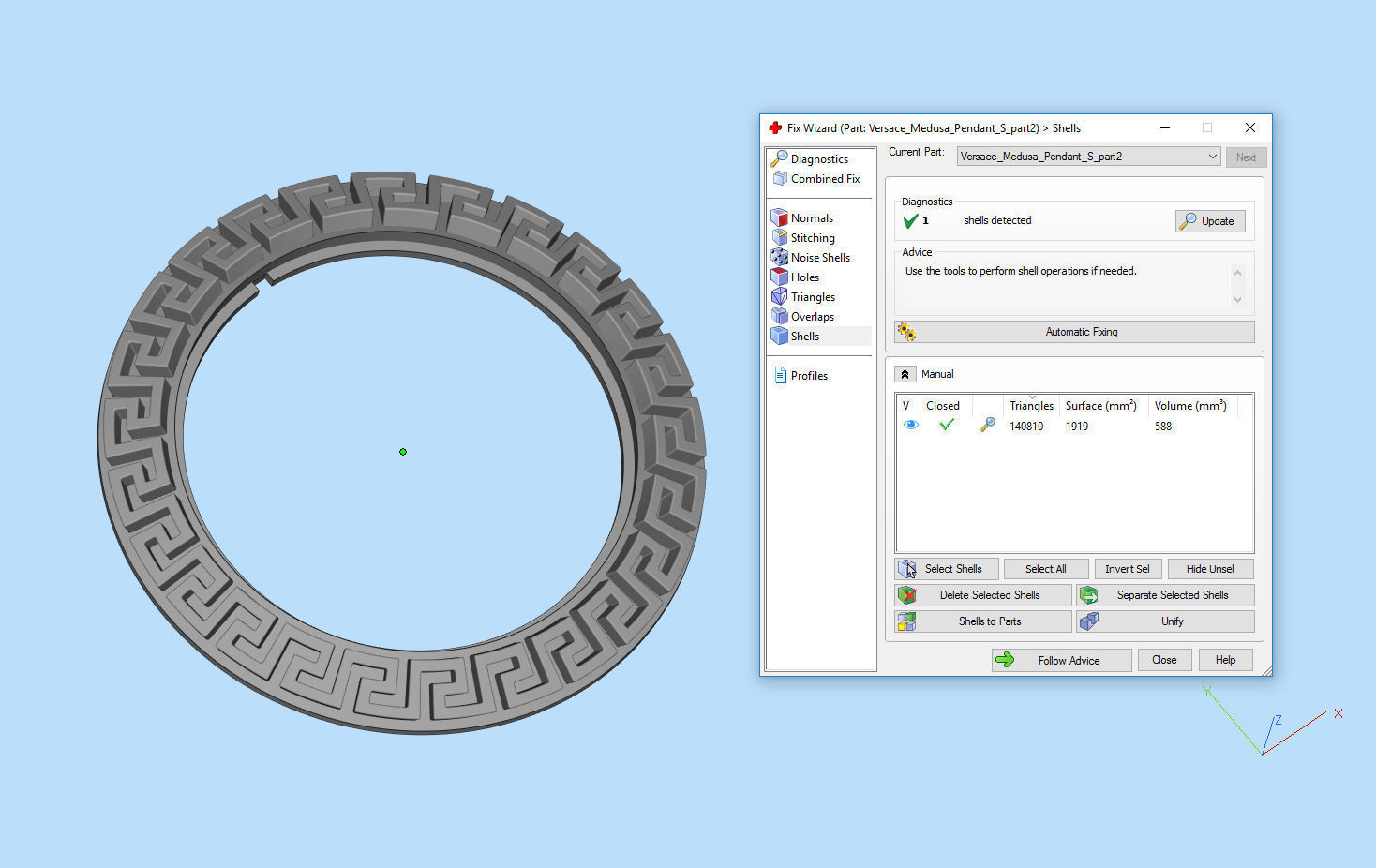The image size is (1376, 868).
Task: Click the Volume (mm³) column header
Action: pos(1190,406)
